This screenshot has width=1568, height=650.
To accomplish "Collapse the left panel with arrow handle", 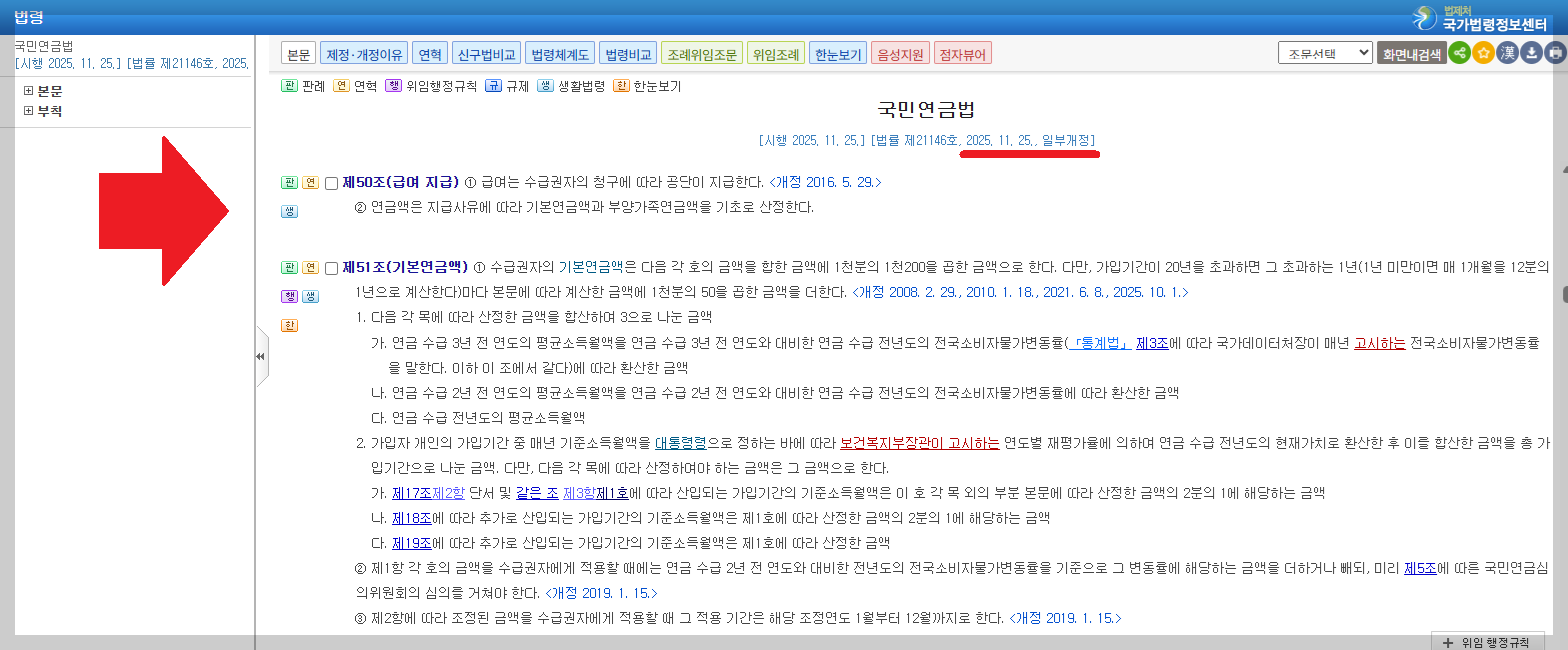I will pos(261,356).
